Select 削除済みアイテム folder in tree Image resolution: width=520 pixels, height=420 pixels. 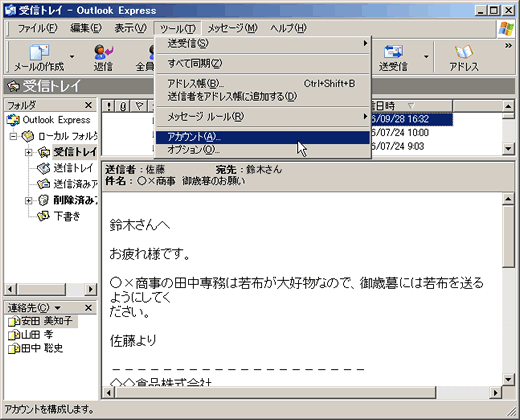[76, 200]
